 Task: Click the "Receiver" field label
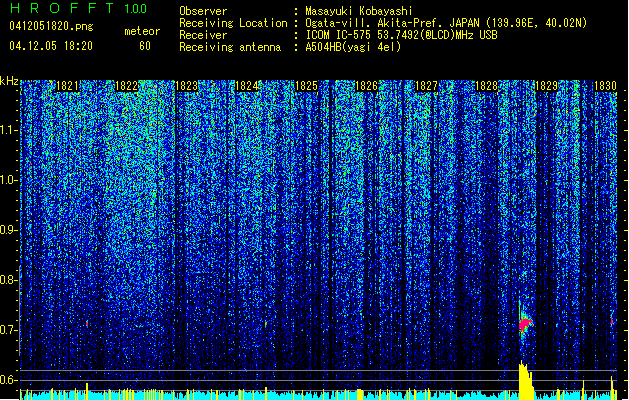(203, 35)
